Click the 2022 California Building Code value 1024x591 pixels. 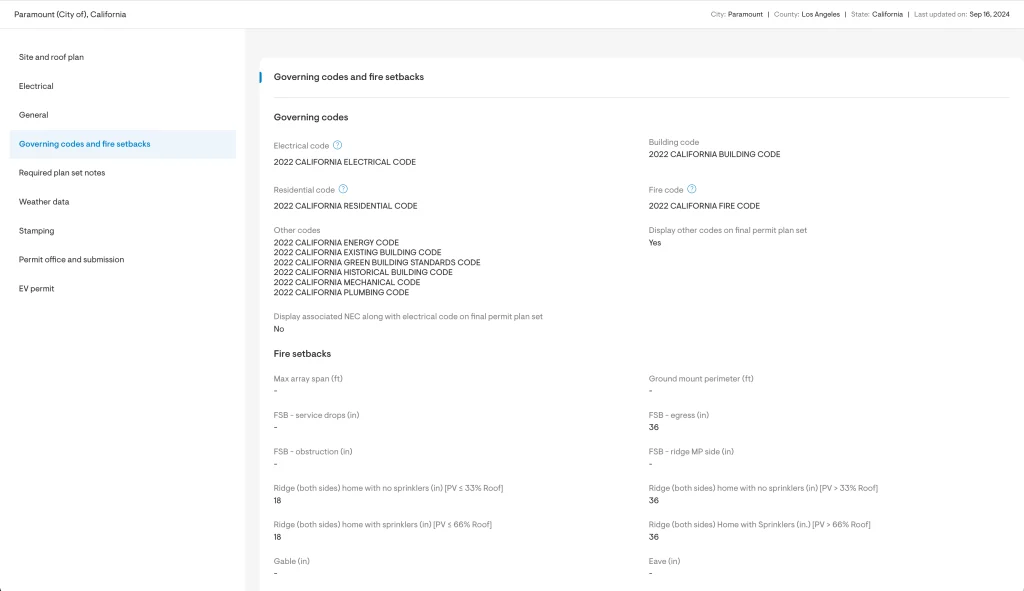click(714, 155)
